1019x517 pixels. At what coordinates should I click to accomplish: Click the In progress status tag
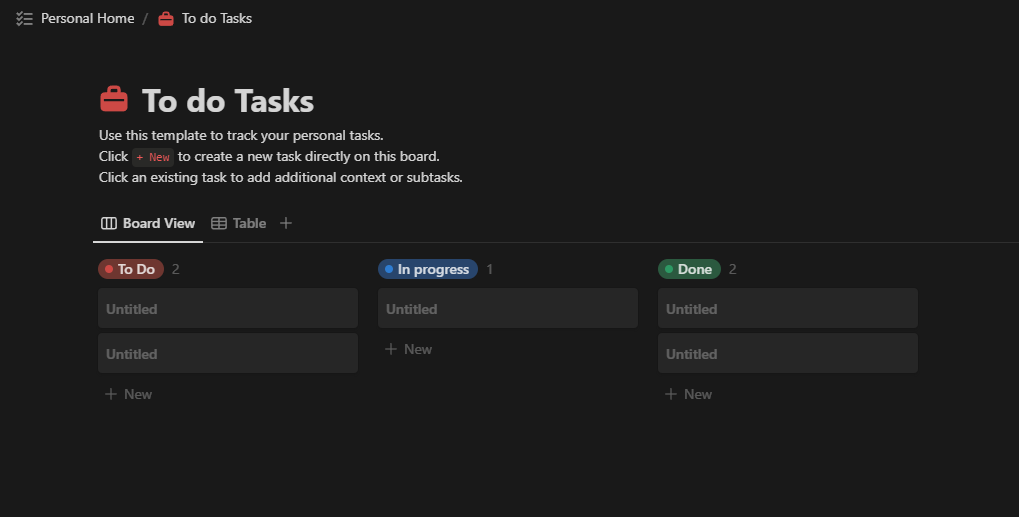coord(428,269)
